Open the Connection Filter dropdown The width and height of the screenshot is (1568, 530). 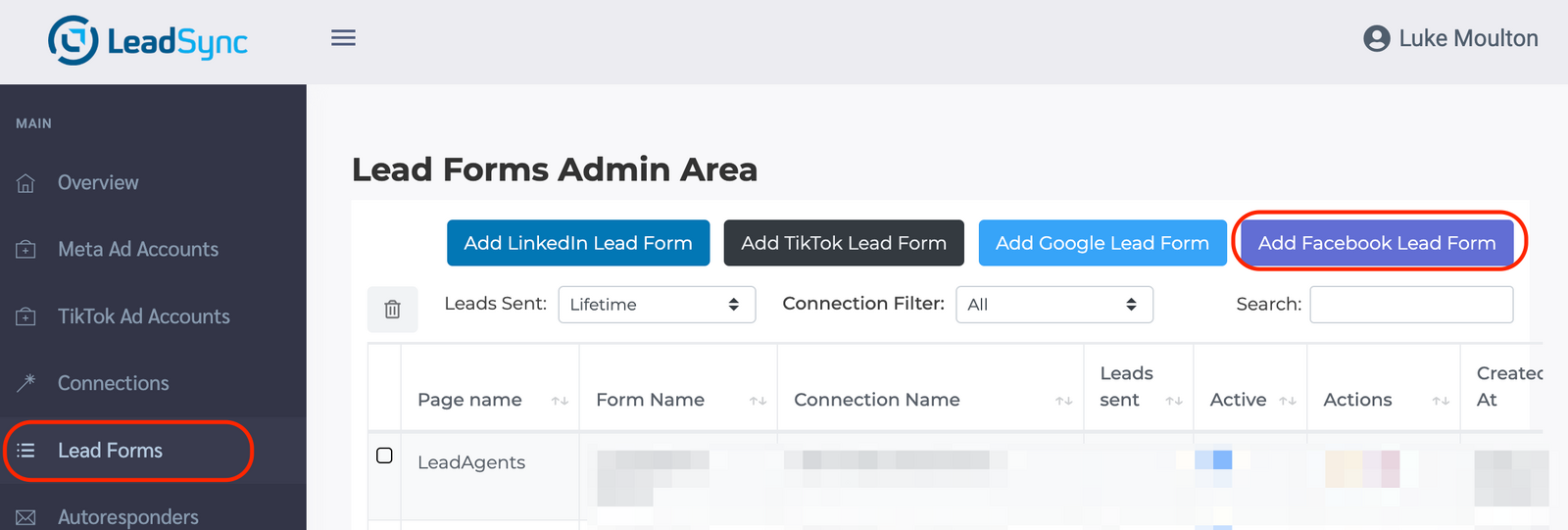coord(1053,305)
